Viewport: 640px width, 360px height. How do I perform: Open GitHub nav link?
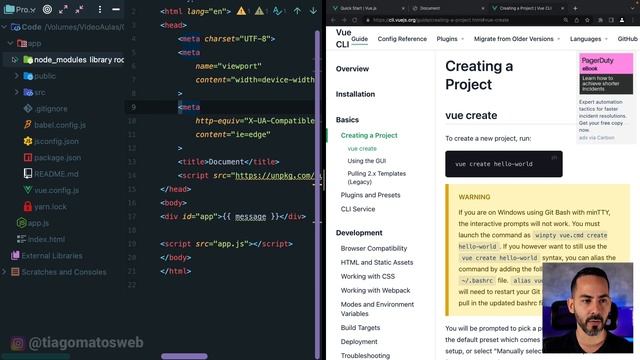627,39
